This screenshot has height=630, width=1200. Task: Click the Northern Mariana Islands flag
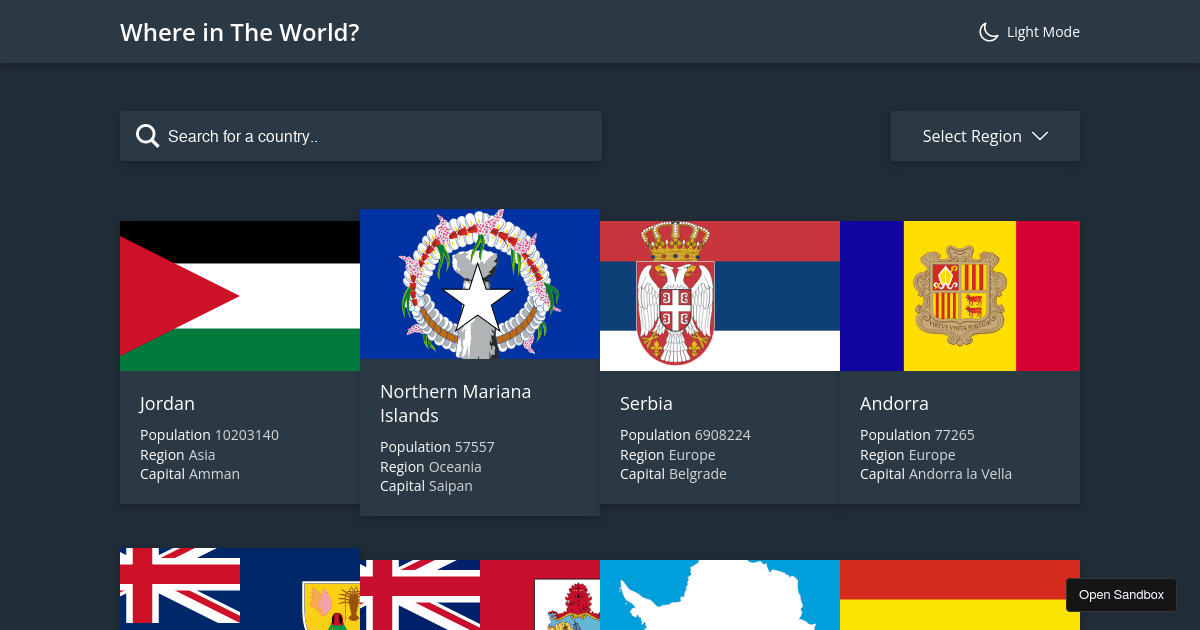pos(480,284)
